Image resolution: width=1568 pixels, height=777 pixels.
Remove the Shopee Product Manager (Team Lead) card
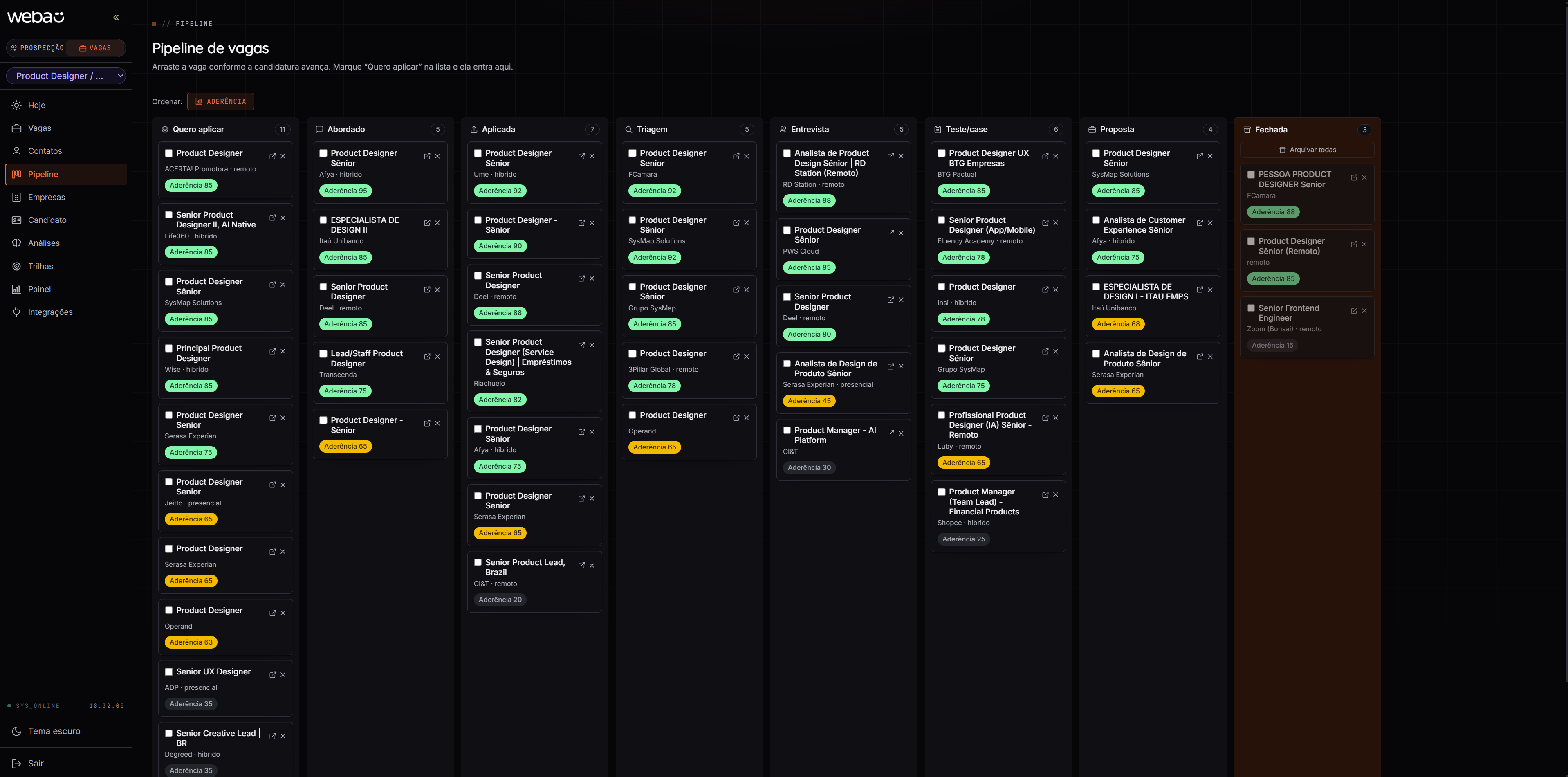[1056, 495]
